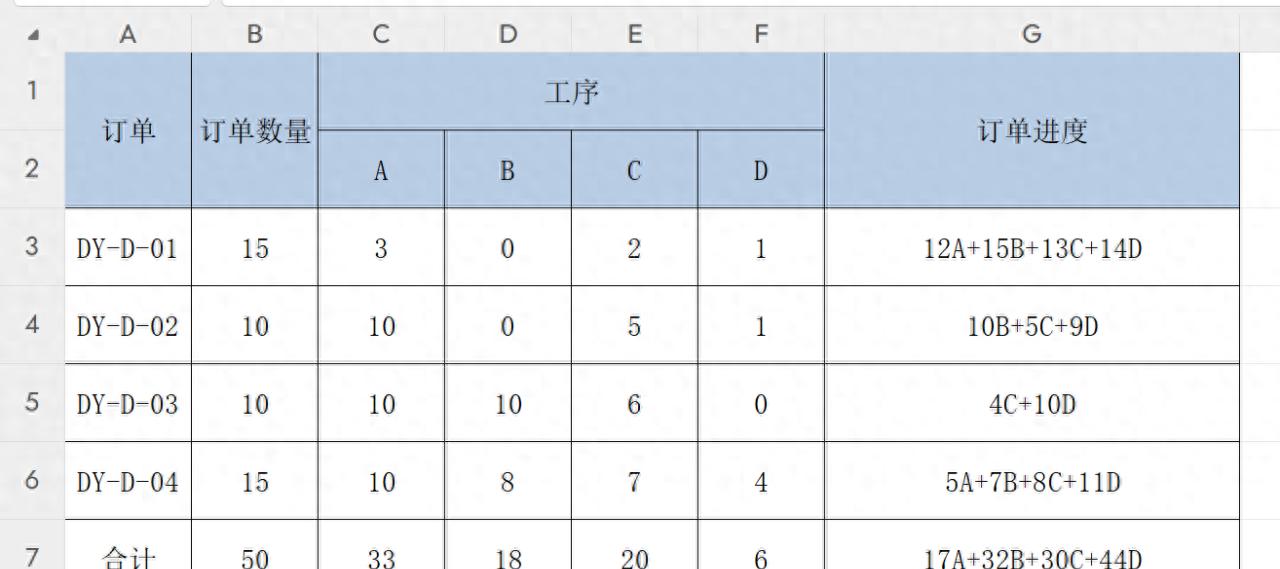Select cell containing DY-D-01

pyautogui.click(x=128, y=248)
